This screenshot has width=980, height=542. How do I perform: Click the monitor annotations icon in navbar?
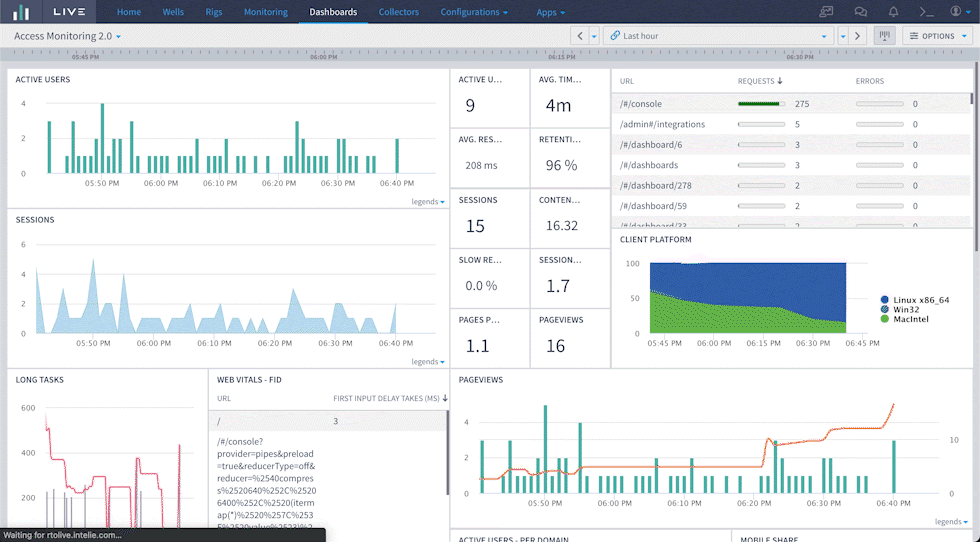tap(826, 12)
